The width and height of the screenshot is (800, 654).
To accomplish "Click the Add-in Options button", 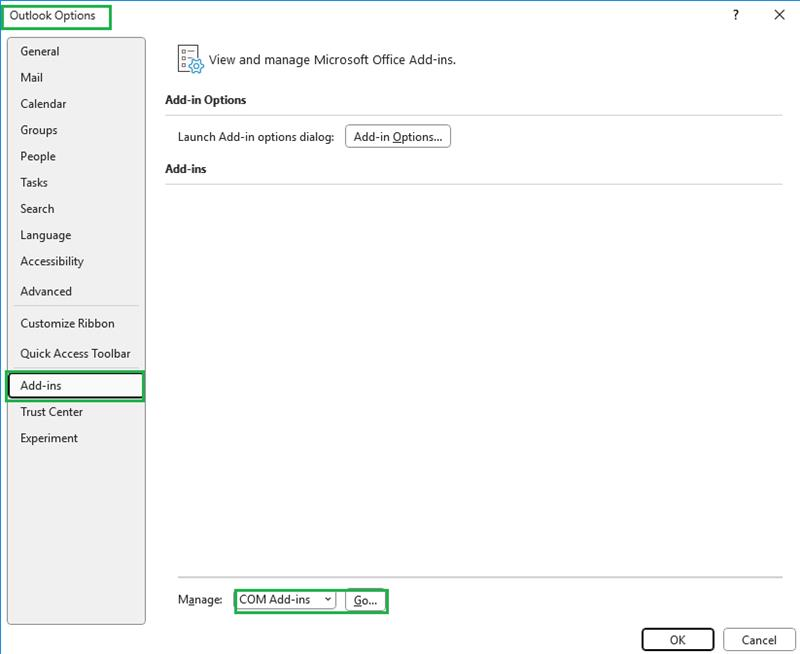I will tap(398, 136).
